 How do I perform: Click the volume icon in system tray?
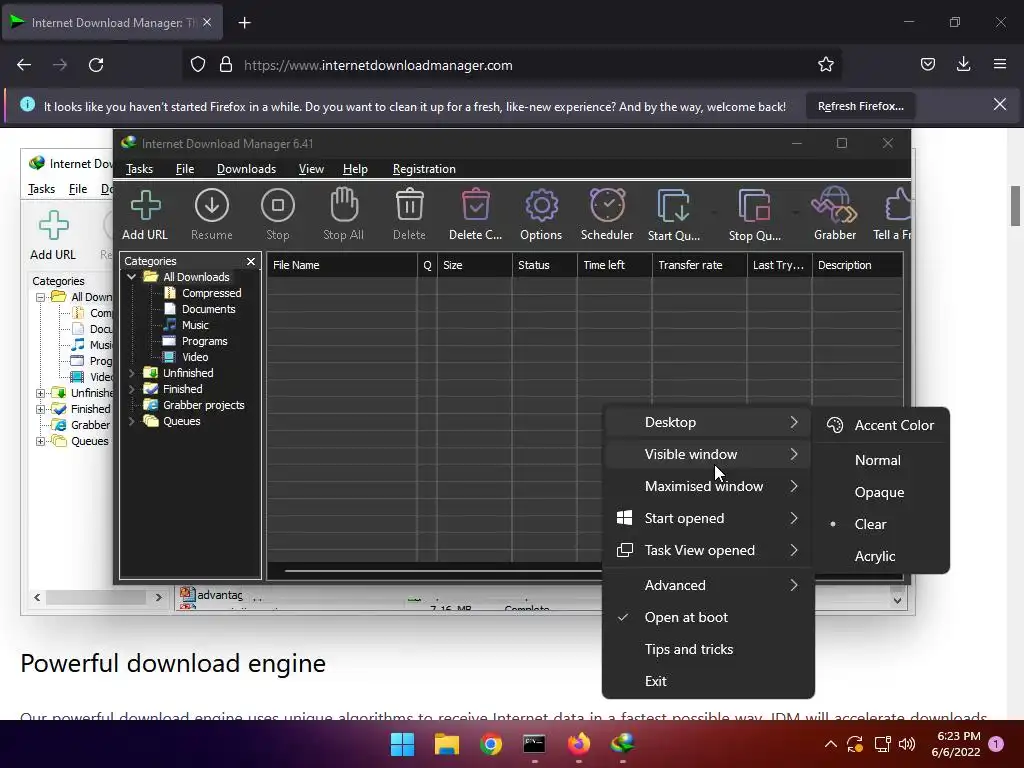pyautogui.click(x=907, y=744)
